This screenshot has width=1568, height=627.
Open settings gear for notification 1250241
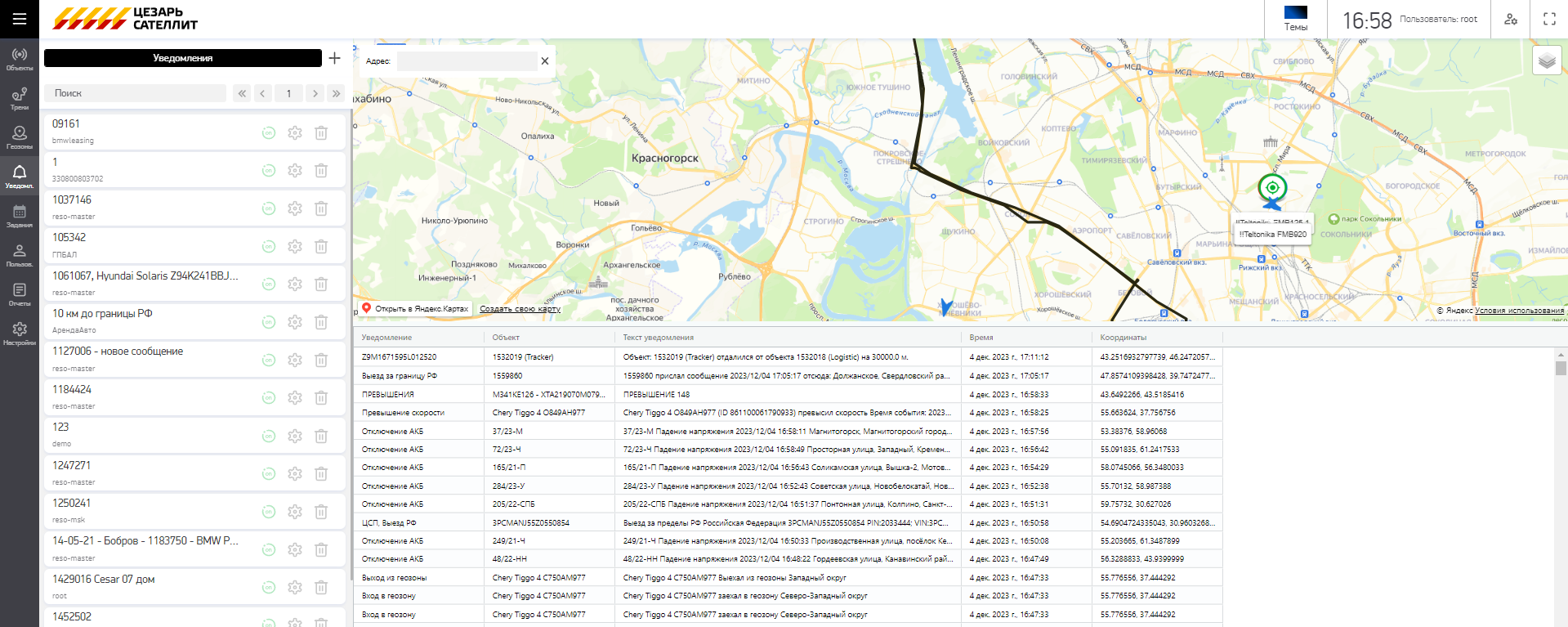click(295, 512)
